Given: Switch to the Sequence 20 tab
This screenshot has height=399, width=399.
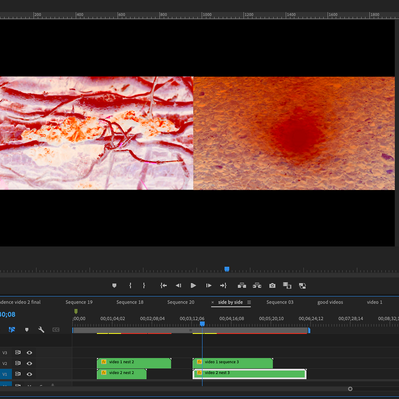Looking at the screenshot, I should pos(181,302).
